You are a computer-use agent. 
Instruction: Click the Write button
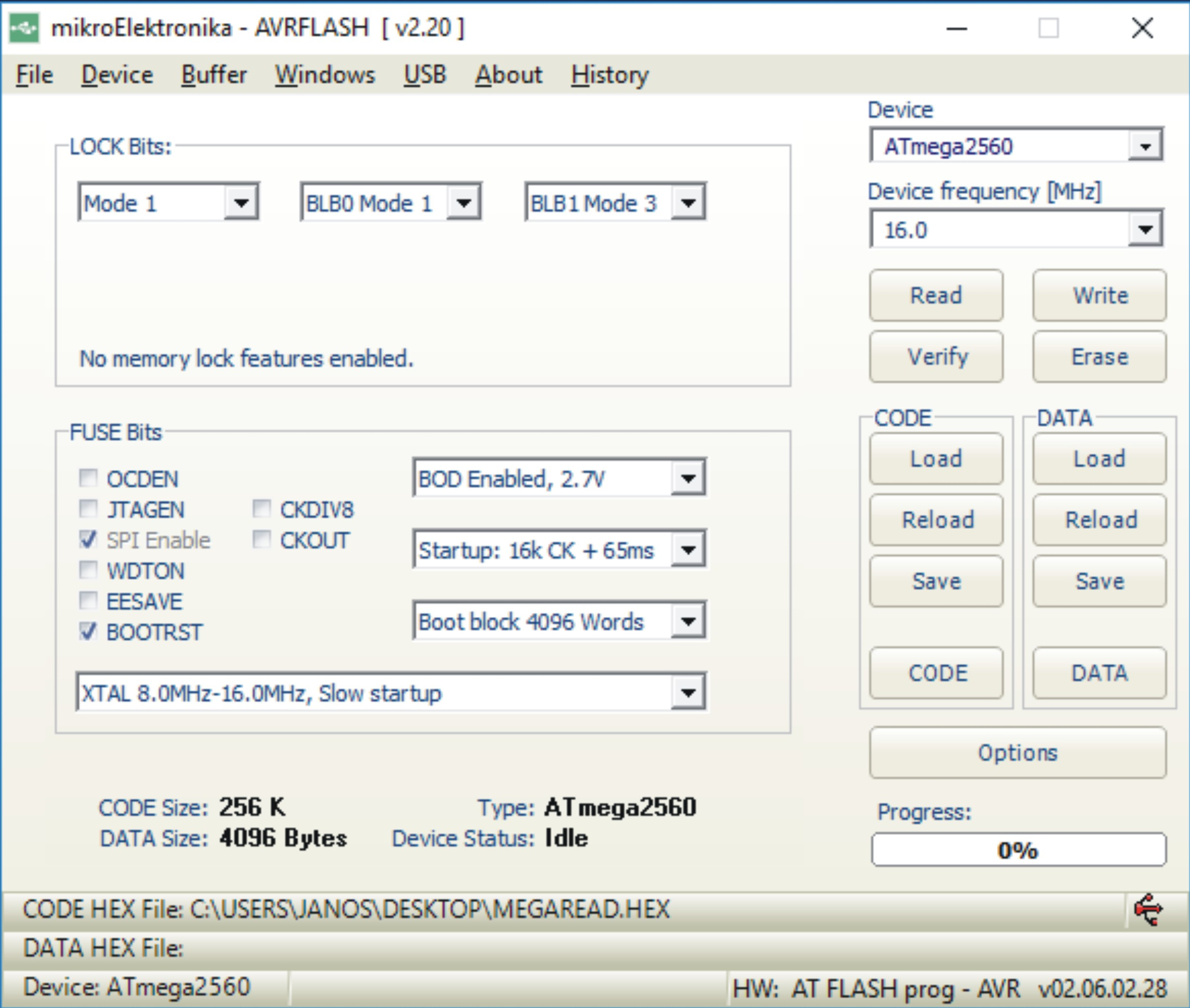(1099, 295)
